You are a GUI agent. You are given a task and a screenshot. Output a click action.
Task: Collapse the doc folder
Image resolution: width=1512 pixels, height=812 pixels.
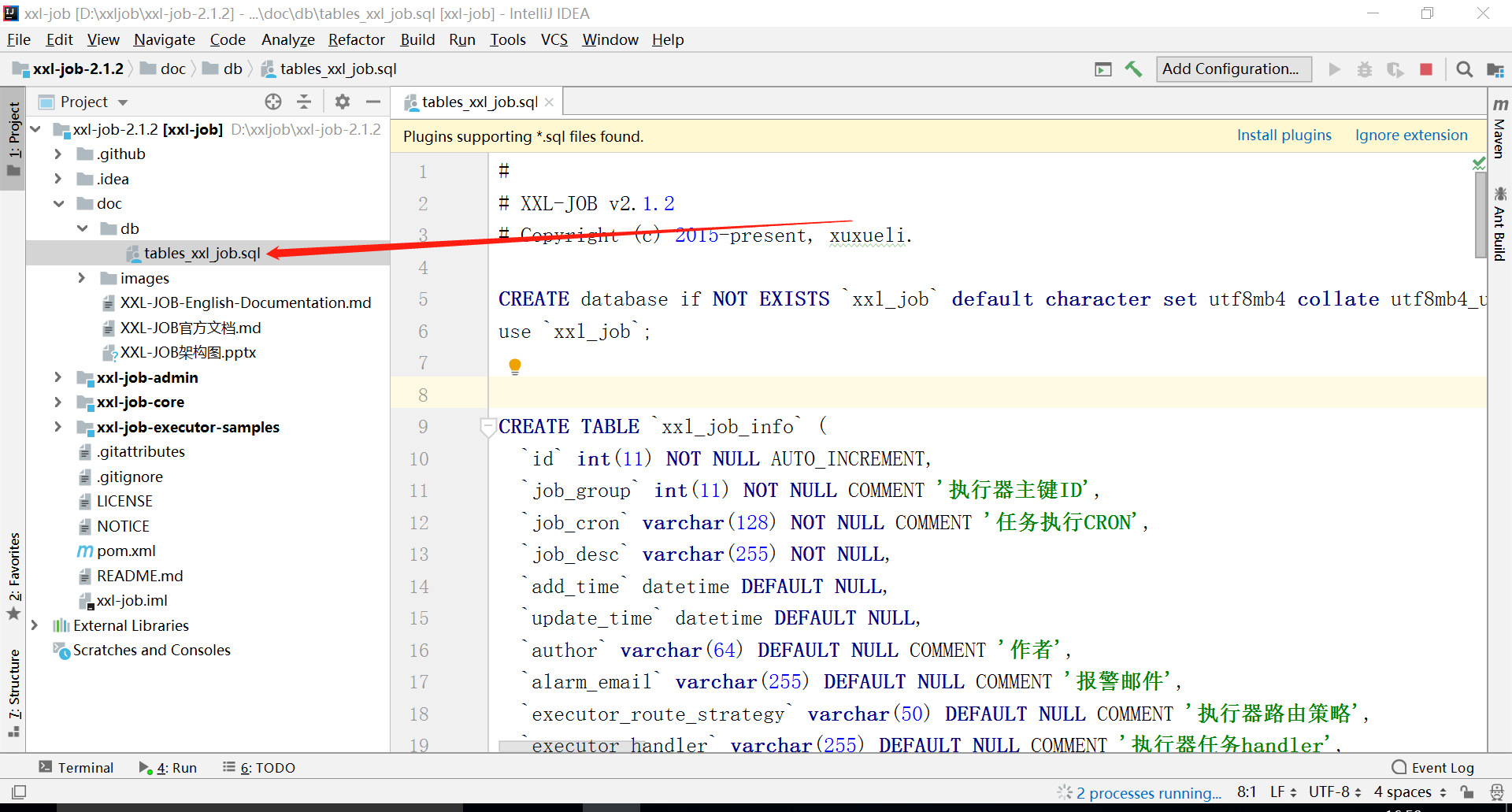click(58, 204)
